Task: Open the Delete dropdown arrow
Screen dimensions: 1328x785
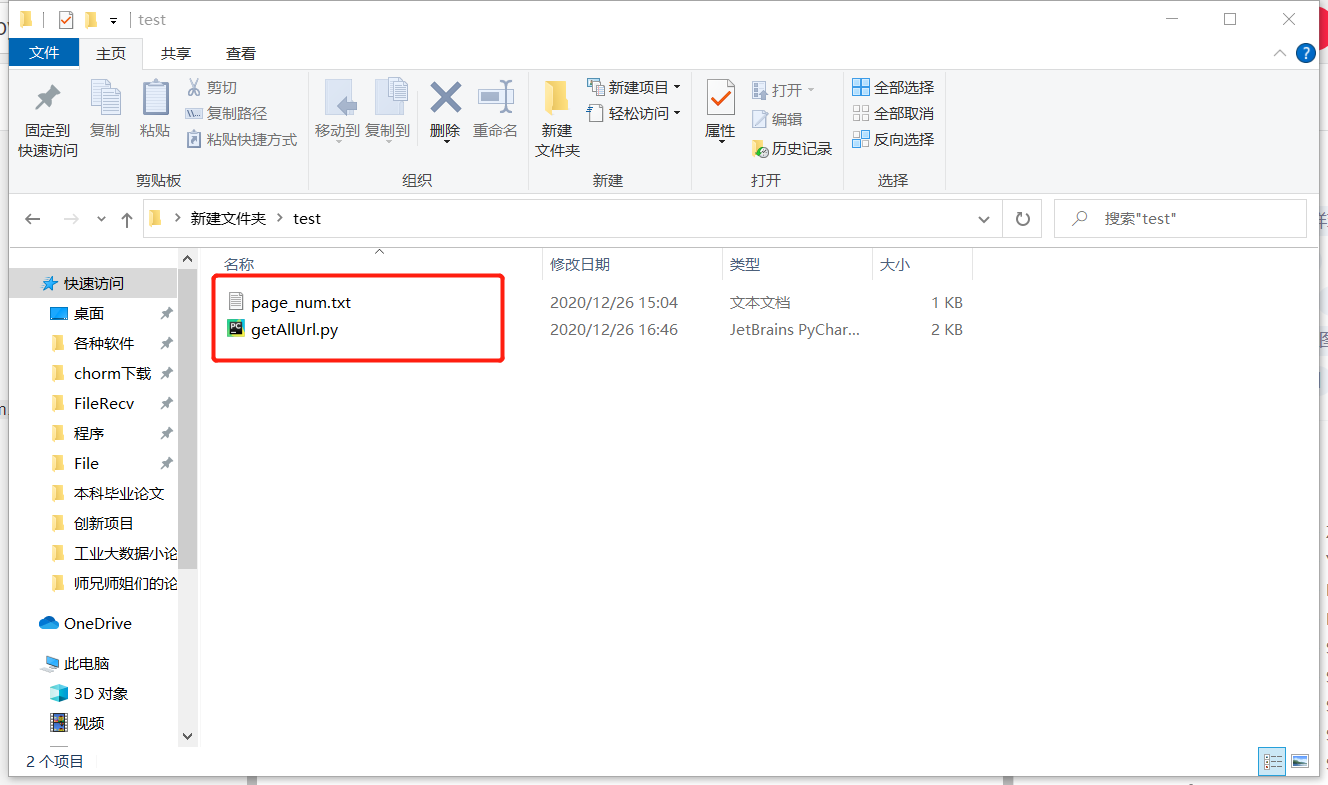Action: click(445, 142)
